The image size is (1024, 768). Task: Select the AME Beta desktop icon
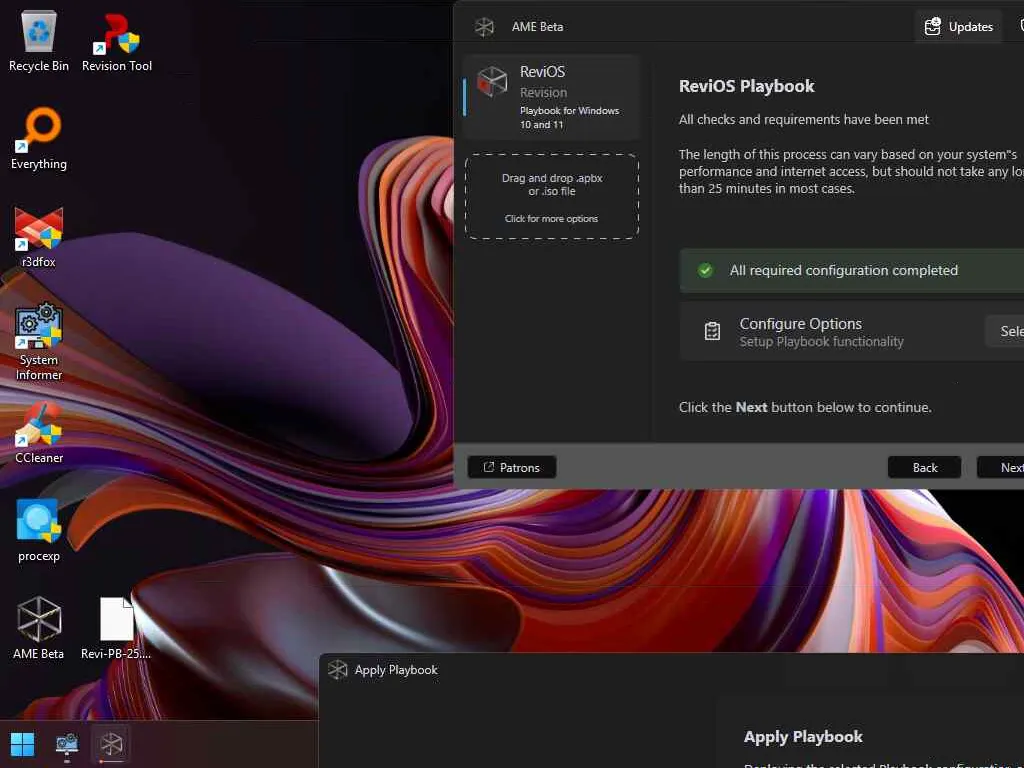[39, 628]
